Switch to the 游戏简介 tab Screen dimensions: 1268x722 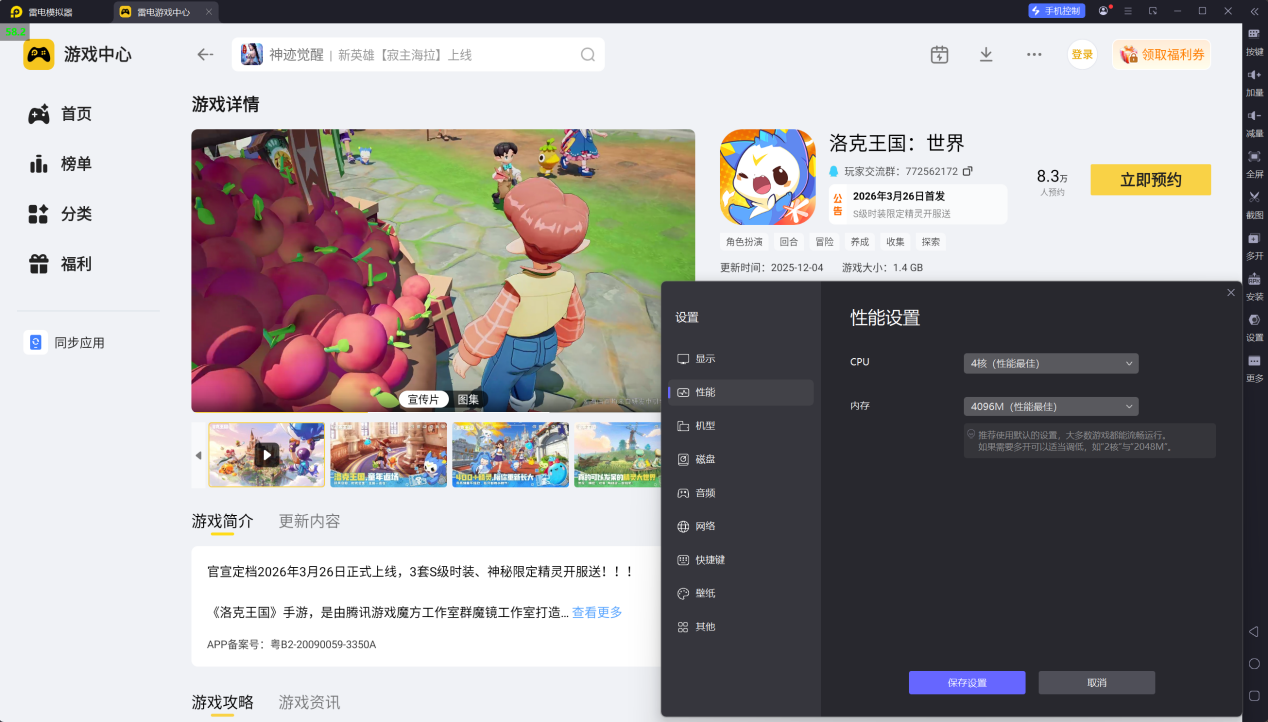tap(222, 521)
